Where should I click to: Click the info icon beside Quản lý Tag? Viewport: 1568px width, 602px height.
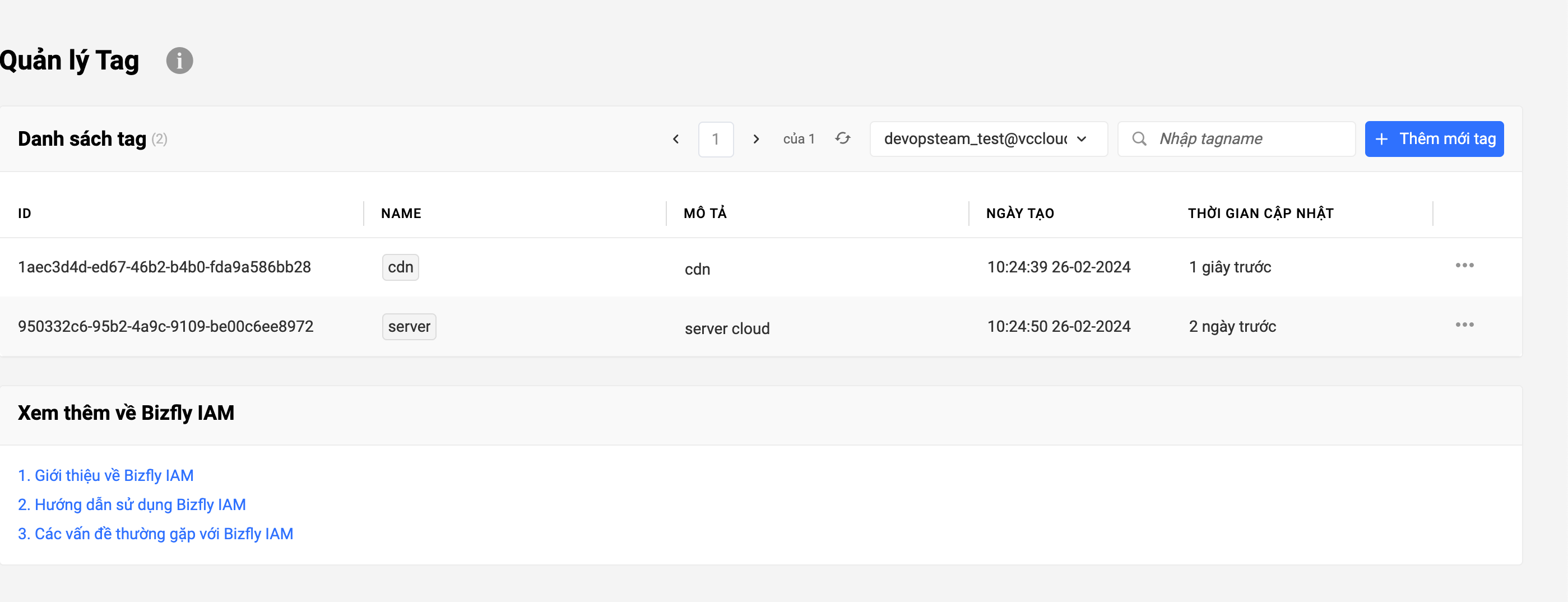click(x=179, y=61)
